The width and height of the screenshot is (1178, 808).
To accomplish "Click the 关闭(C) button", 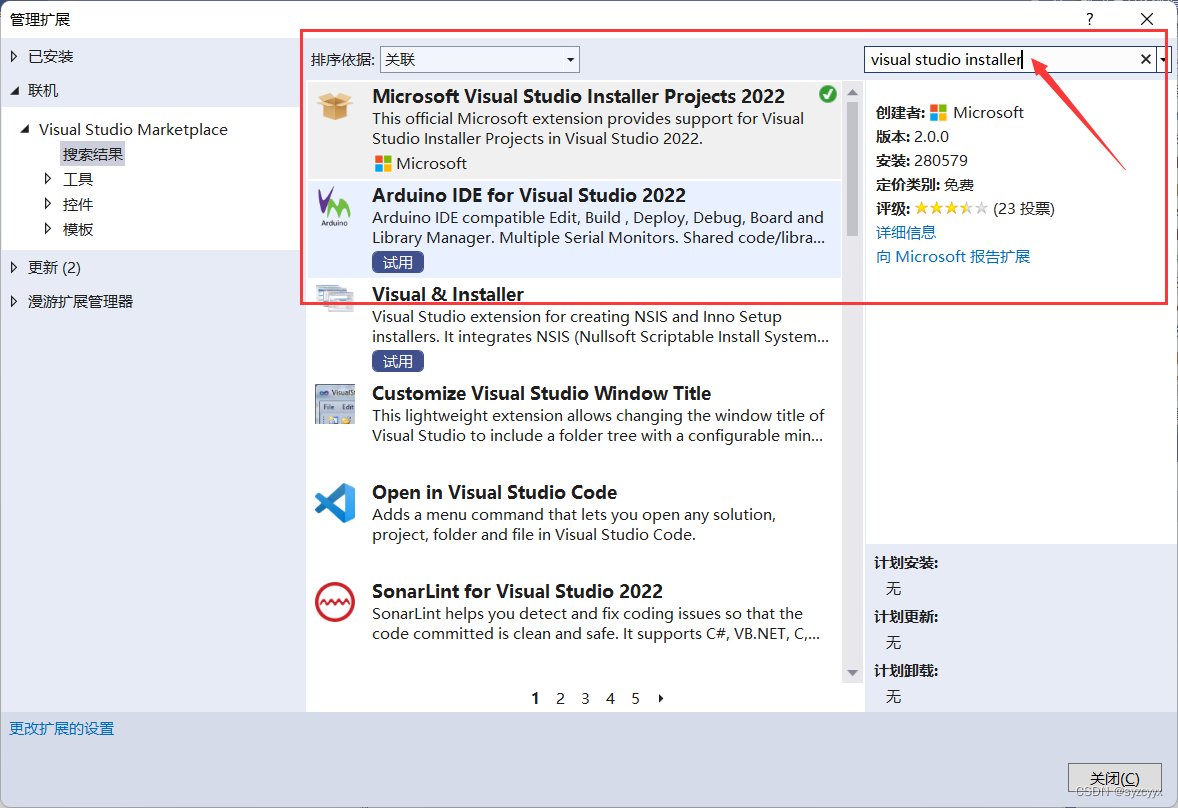I will click(x=1114, y=778).
